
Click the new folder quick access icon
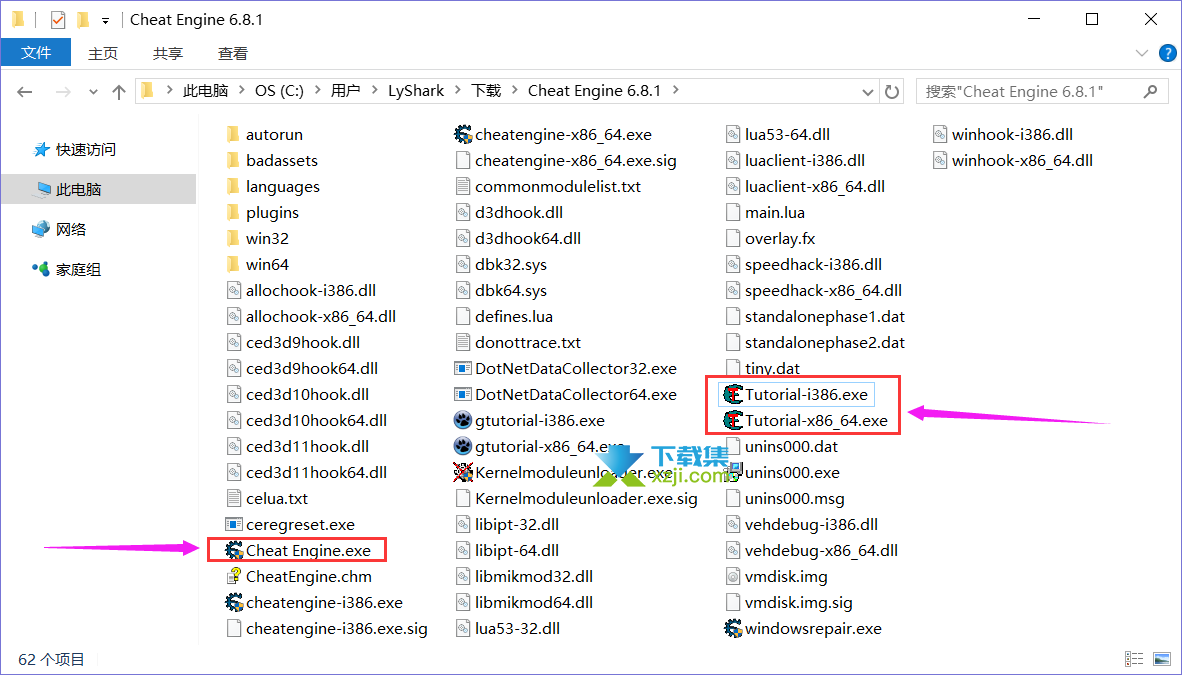click(83, 20)
